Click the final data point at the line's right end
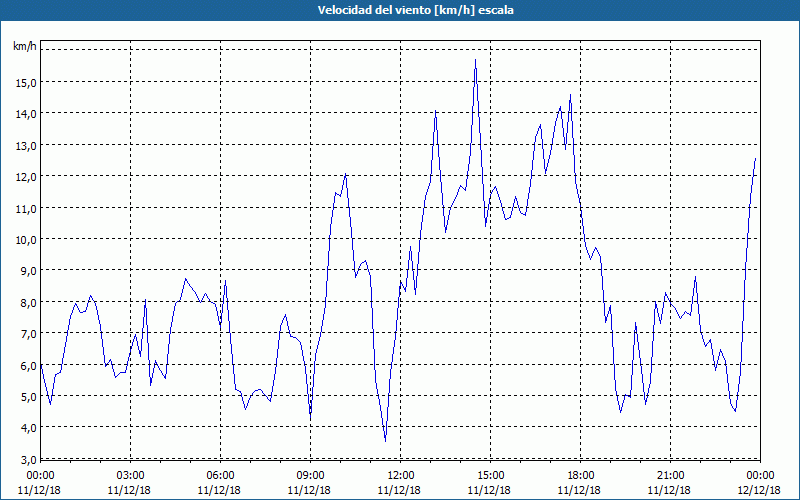Image resolution: width=800 pixels, height=500 pixels. pos(755,158)
